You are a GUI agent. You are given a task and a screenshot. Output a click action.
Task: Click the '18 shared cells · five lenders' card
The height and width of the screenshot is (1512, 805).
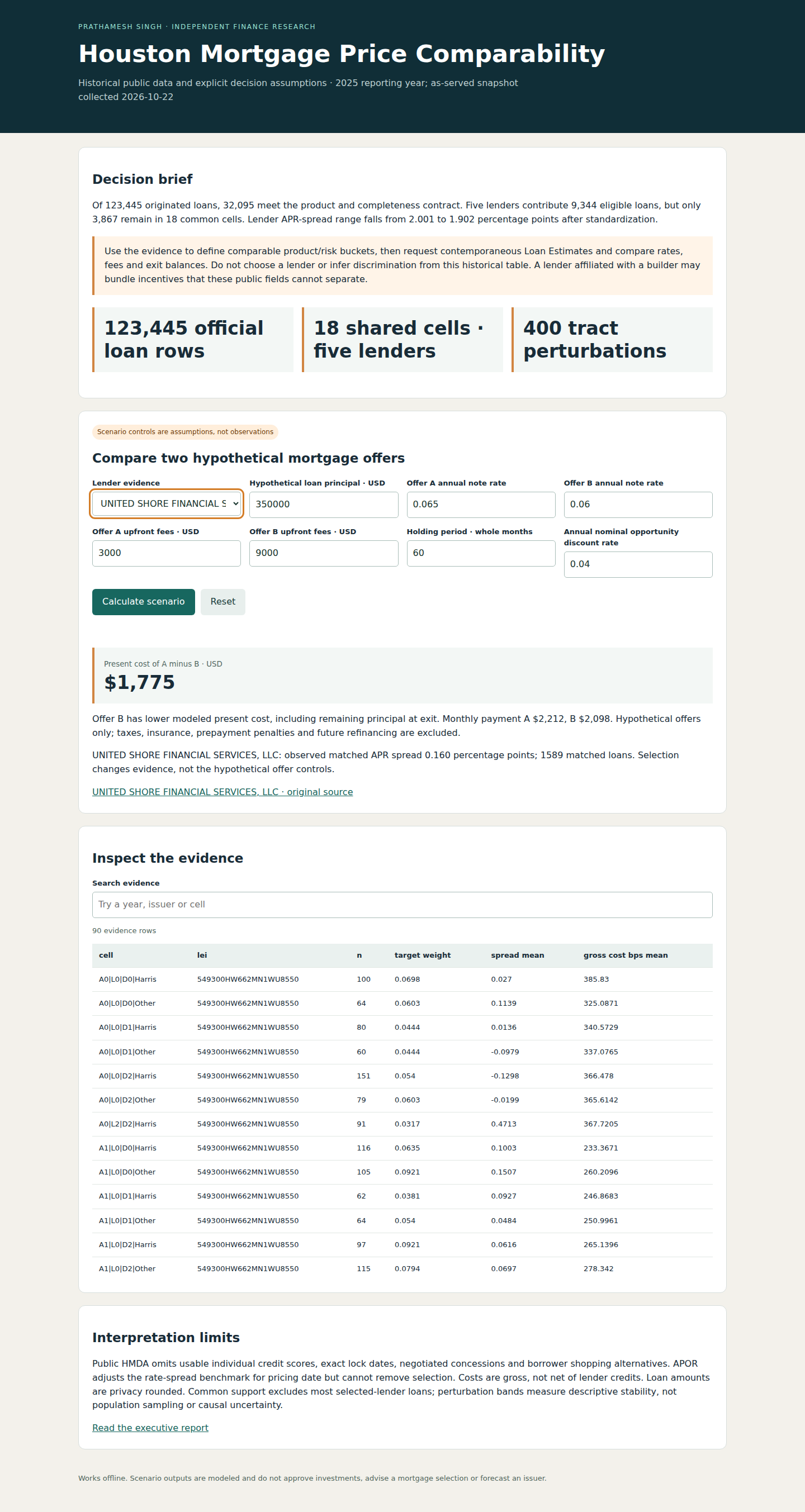click(402, 339)
